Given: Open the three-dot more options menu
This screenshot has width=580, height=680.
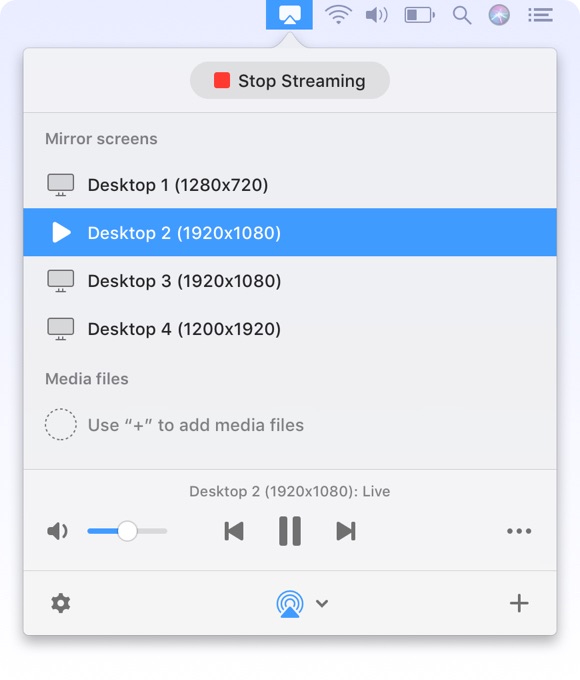Looking at the screenshot, I should (x=519, y=531).
